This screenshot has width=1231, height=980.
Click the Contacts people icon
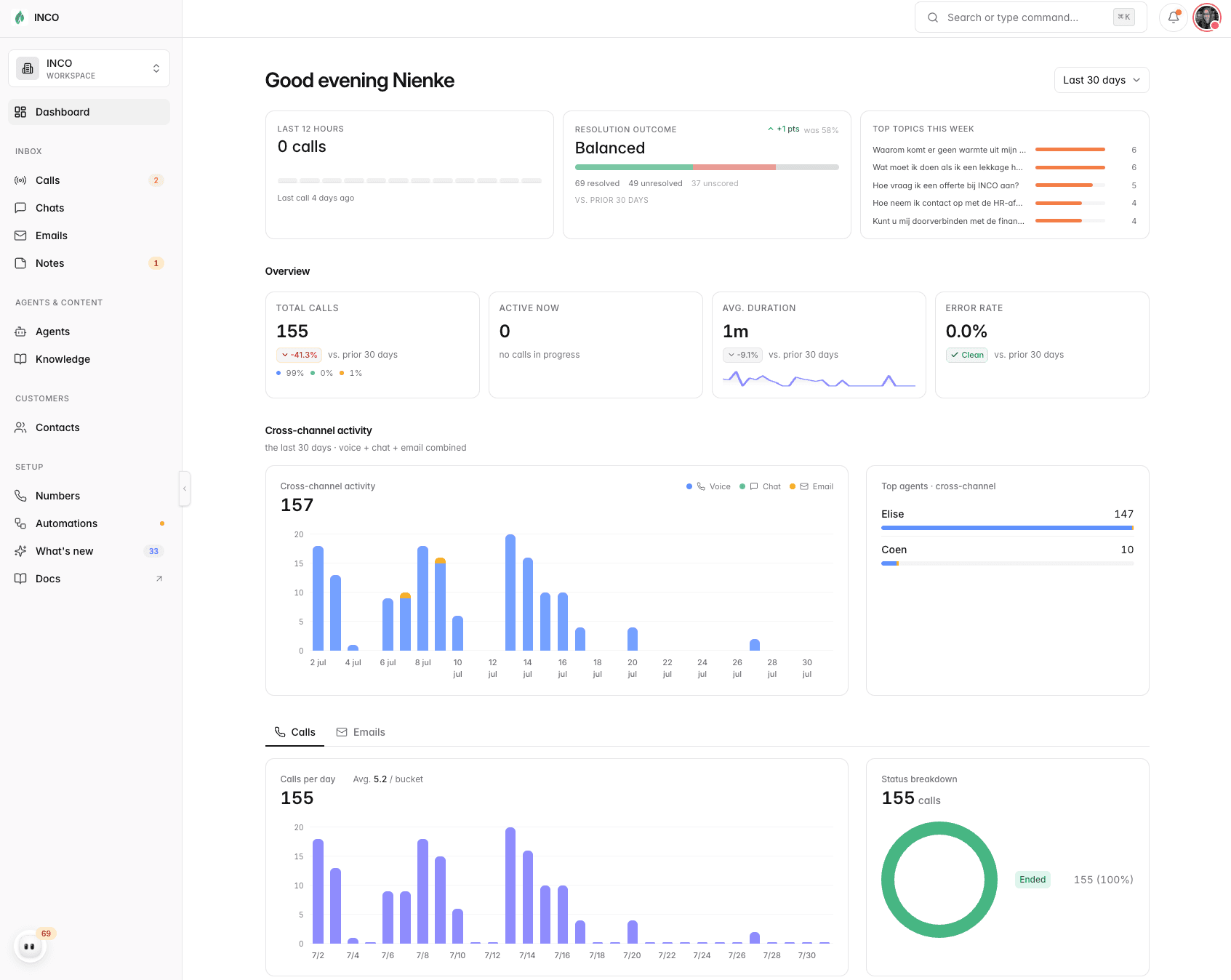click(x=20, y=427)
